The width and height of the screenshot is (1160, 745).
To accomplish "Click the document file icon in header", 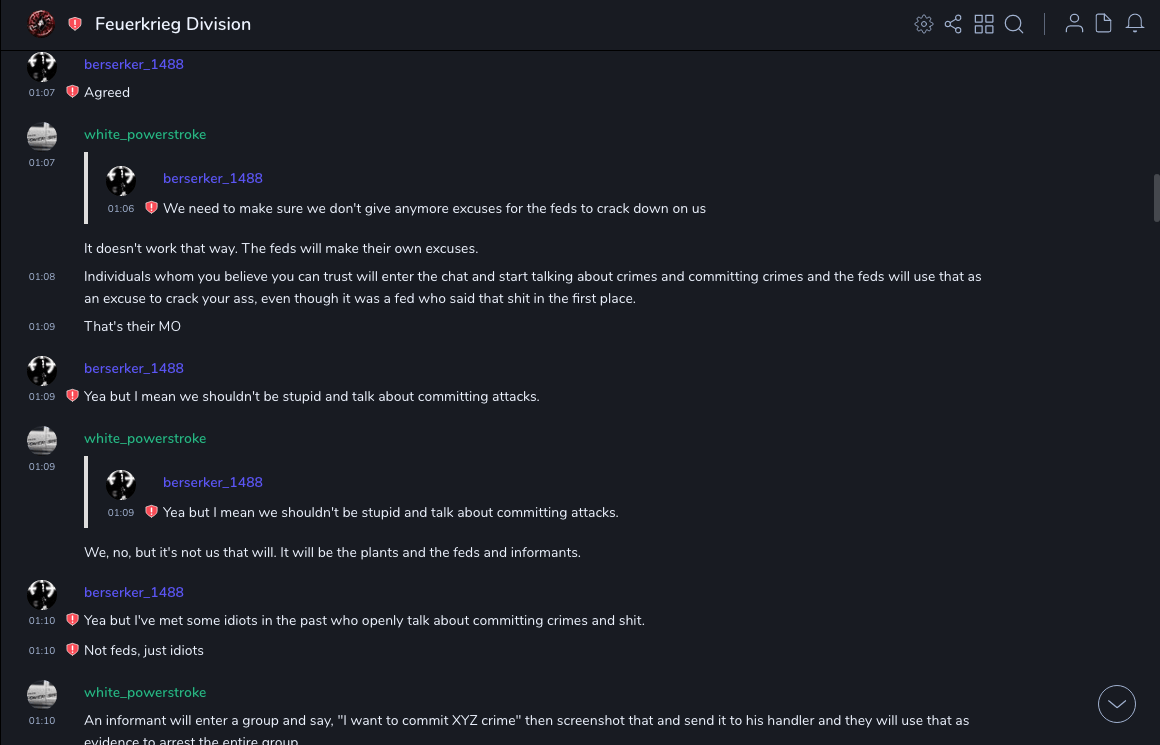I will click(1104, 24).
